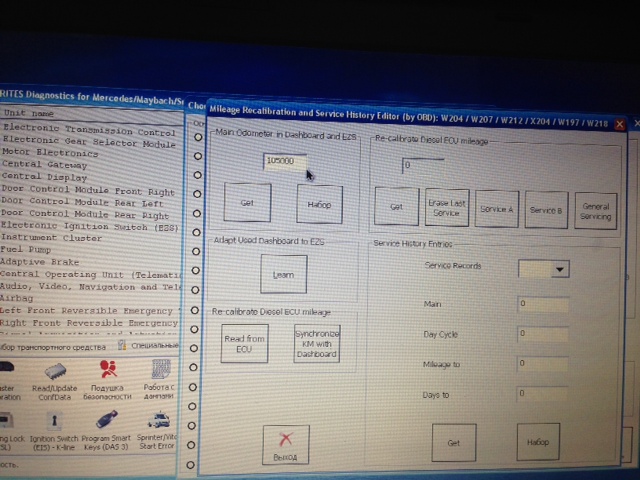Select Electronic Ignition Switch (EZS) unit
Viewport: 640px width, 480px height.
pos(89,226)
